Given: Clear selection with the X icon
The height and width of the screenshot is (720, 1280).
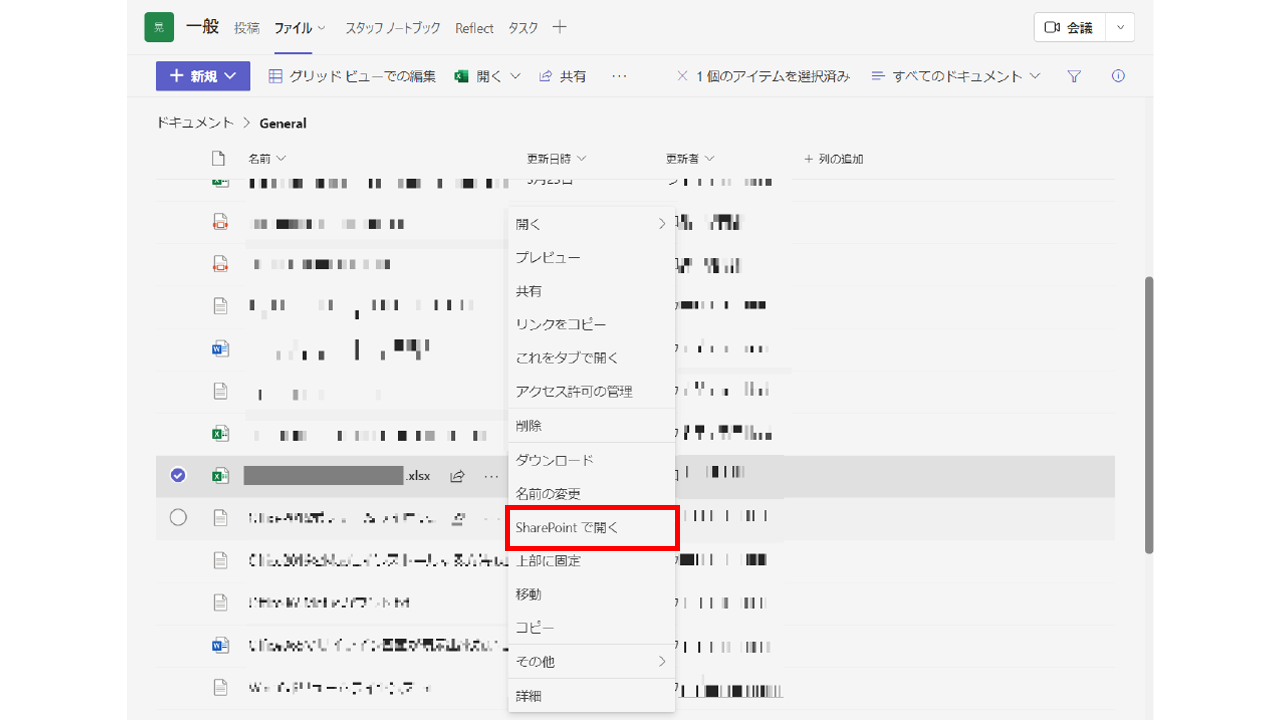Looking at the screenshot, I should (682, 76).
